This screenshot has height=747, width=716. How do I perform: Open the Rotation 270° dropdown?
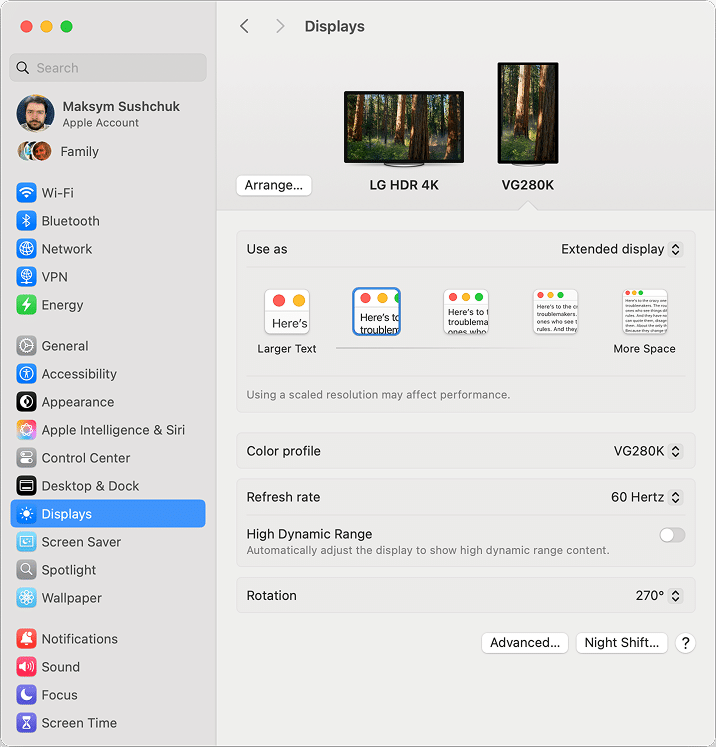pyautogui.click(x=658, y=595)
